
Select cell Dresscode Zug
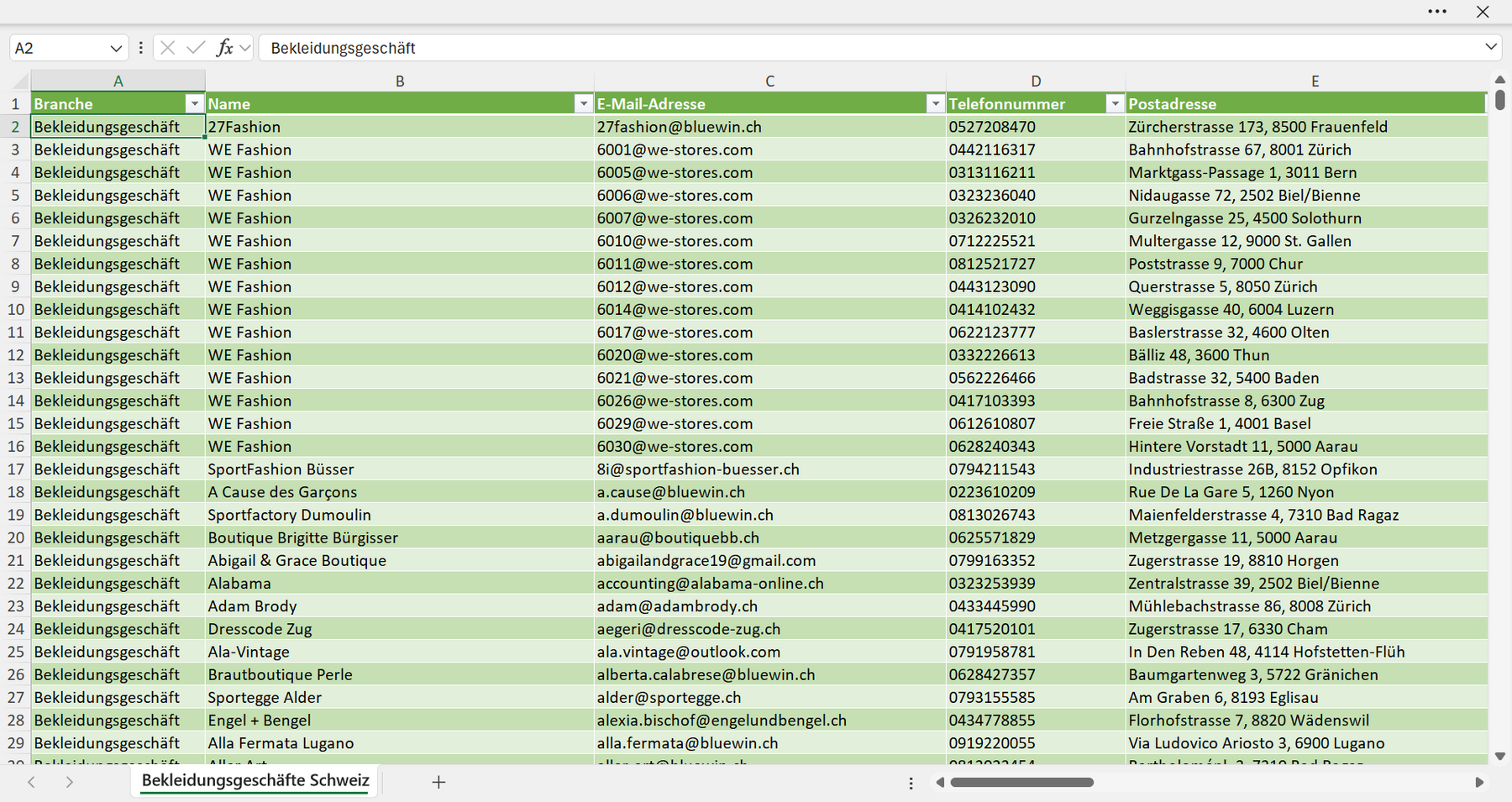tap(400, 629)
